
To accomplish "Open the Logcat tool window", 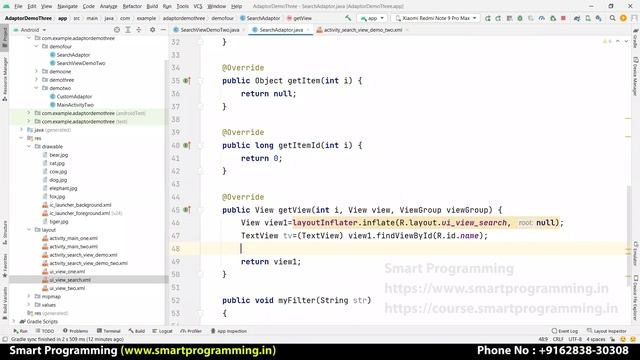I will (162, 331).
